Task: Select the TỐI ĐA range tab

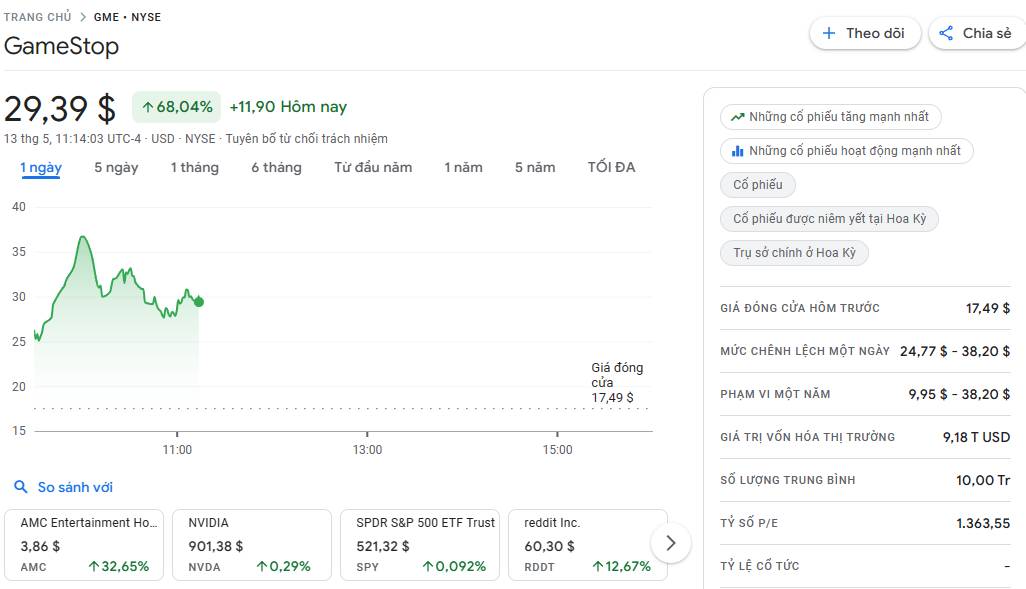Action: 611,168
